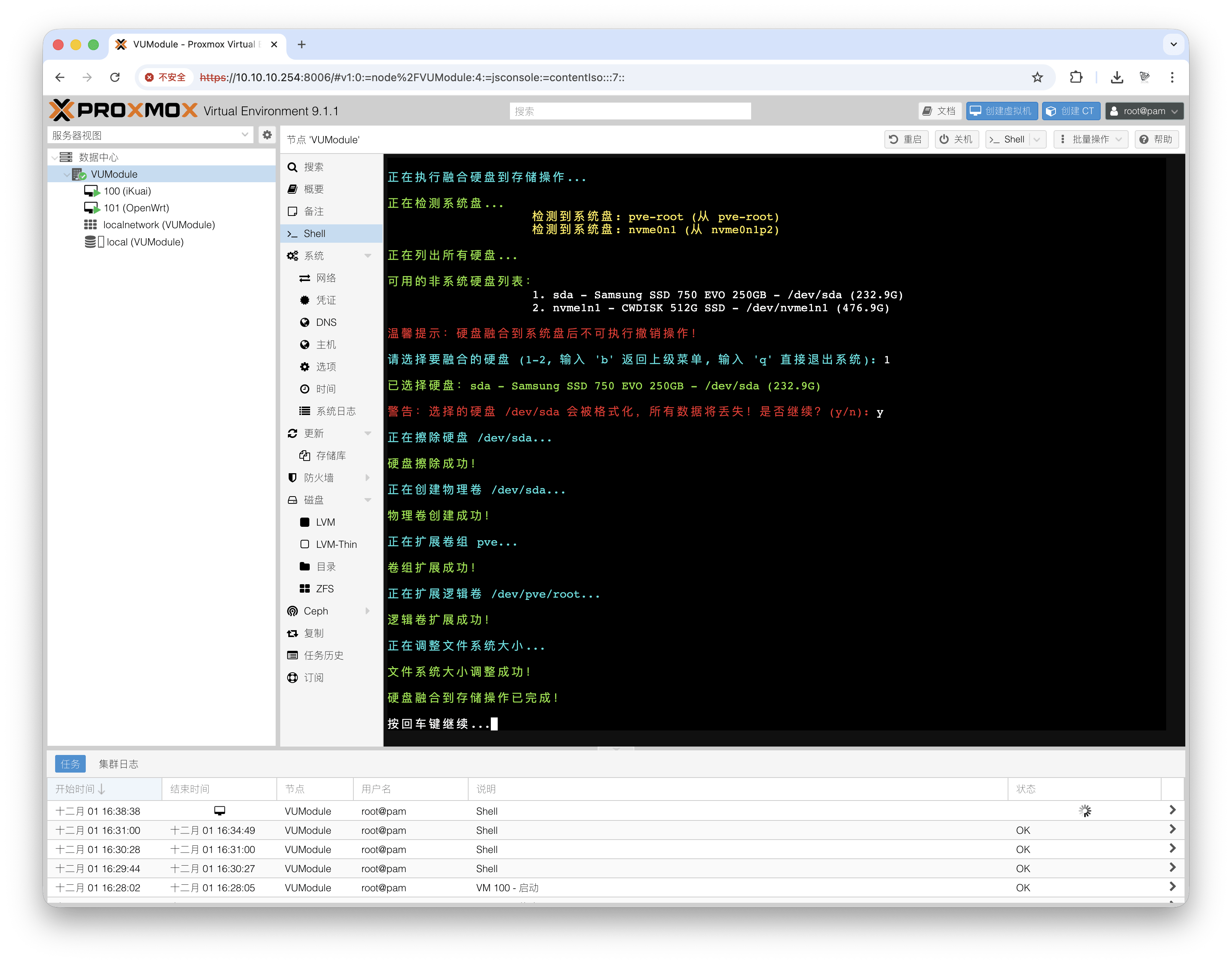This screenshot has width=1232, height=964.
Task: Switch to the Cluster Log tab
Action: coord(119,764)
